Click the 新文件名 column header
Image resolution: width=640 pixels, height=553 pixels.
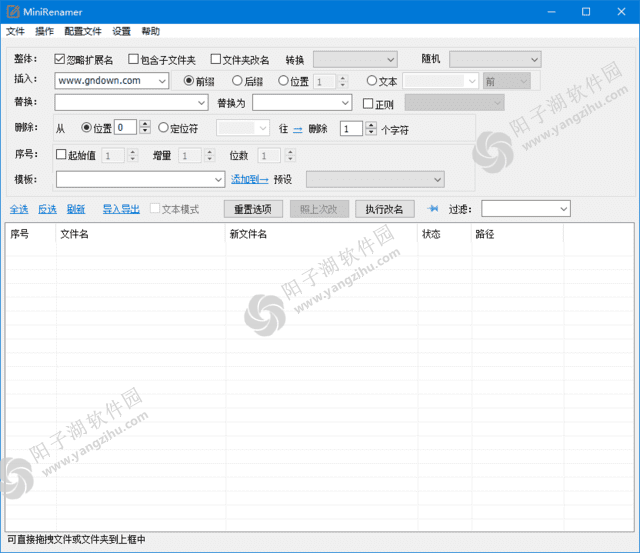pos(321,234)
